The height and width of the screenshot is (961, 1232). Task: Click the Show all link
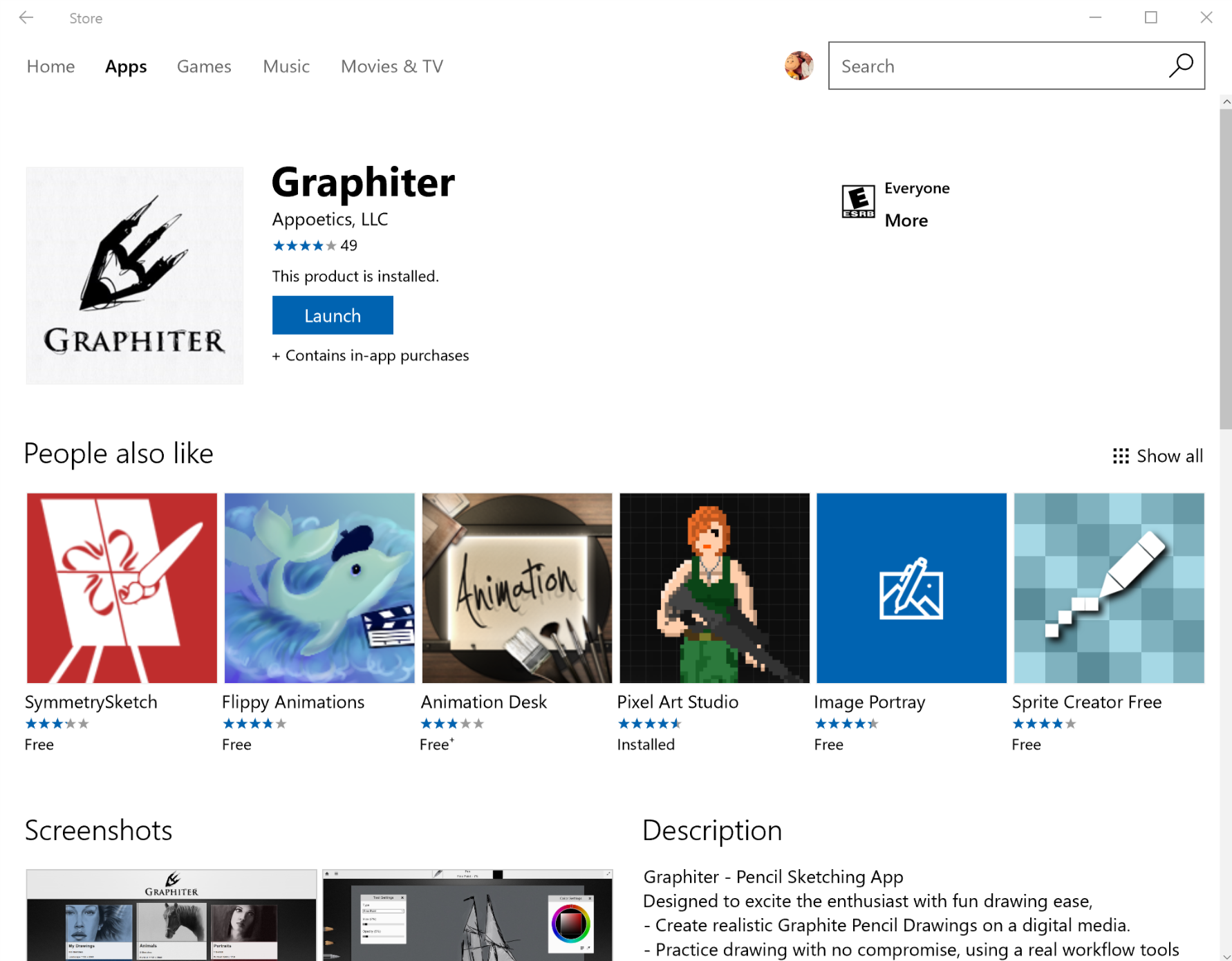[x=1170, y=456]
